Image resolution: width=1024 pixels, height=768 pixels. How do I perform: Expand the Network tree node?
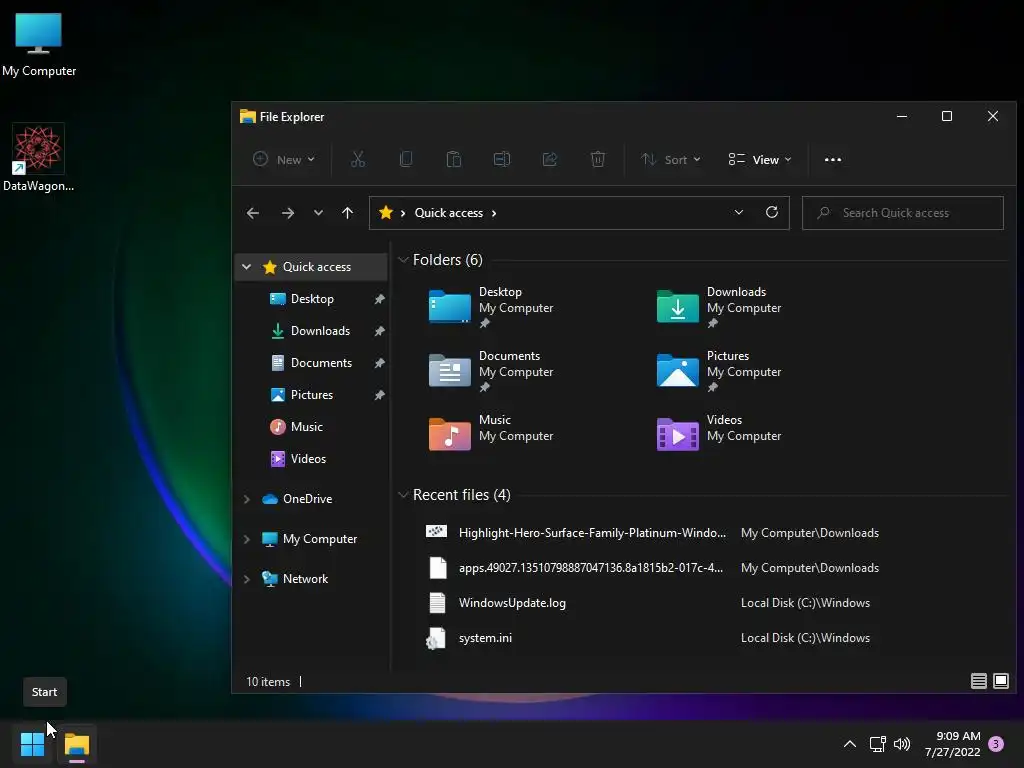(247, 579)
